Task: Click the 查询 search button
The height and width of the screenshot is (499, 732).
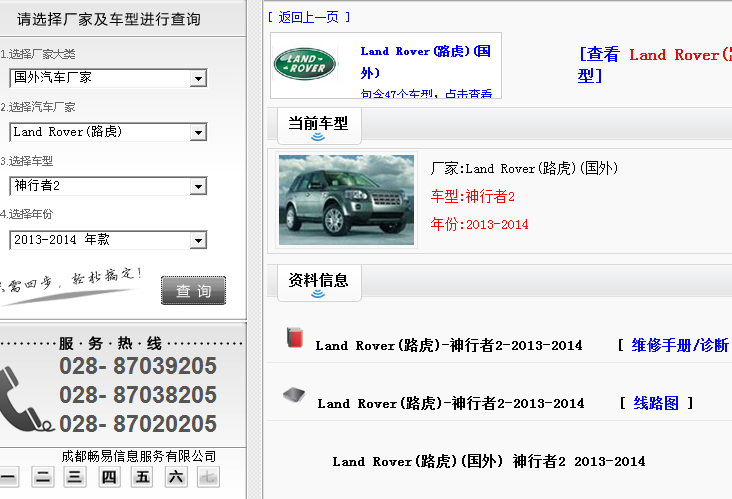Action: point(193,290)
